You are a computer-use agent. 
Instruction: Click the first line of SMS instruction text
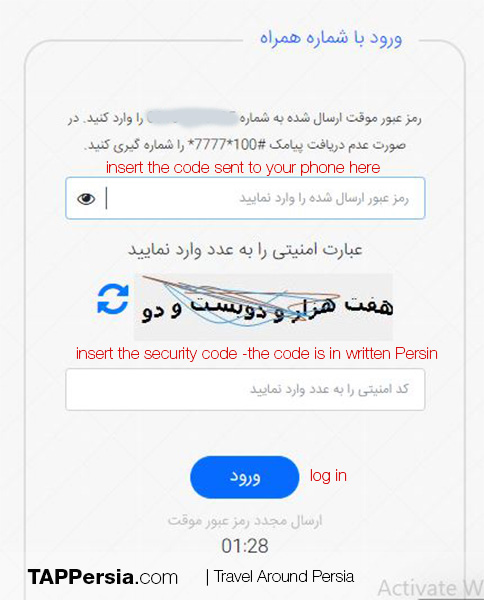coord(245,118)
